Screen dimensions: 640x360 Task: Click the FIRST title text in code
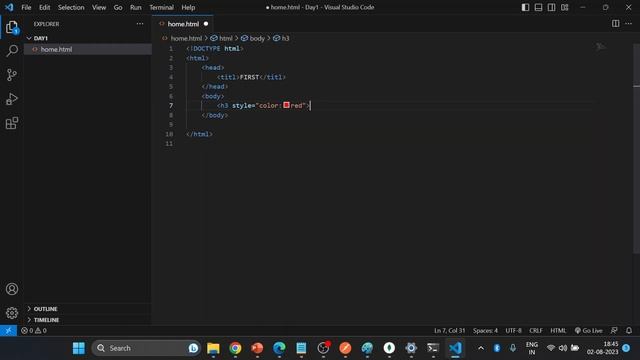pos(249,77)
